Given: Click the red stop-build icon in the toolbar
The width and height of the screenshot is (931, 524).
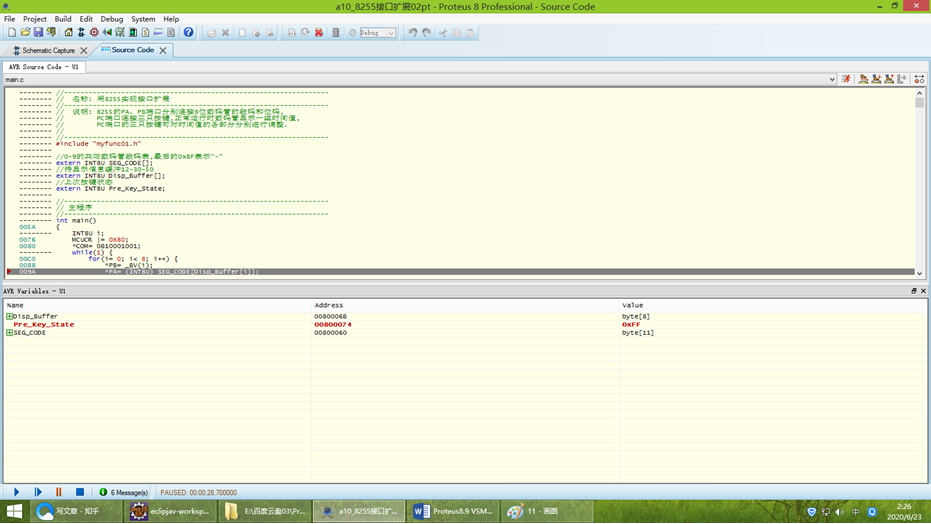Looking at the screenshot, I should [318, 33].
